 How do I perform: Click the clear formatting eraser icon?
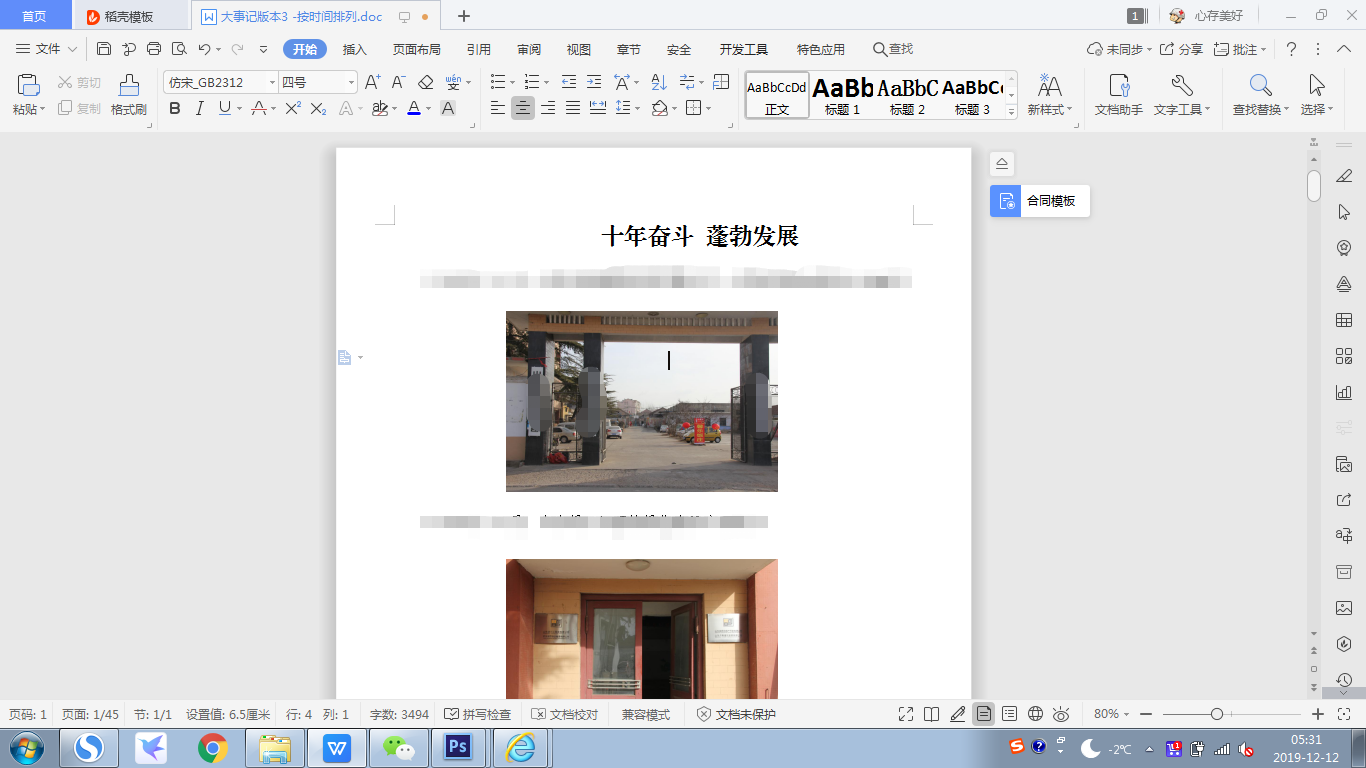pos(426,82)
